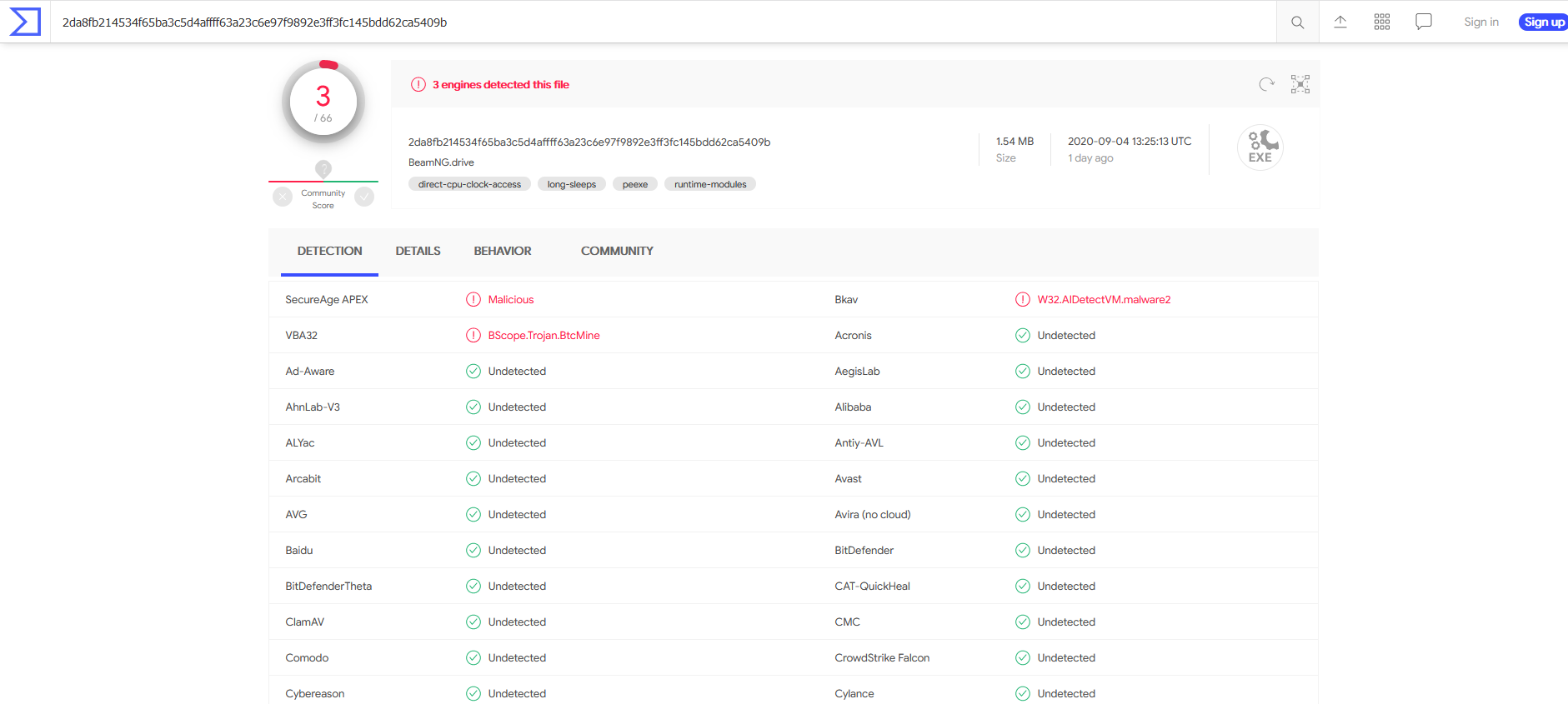This screenshot has height=704, width=1568.
Task: Click the CrowdStrike Falcon undetected check icon
Action: pos(1023,657)
